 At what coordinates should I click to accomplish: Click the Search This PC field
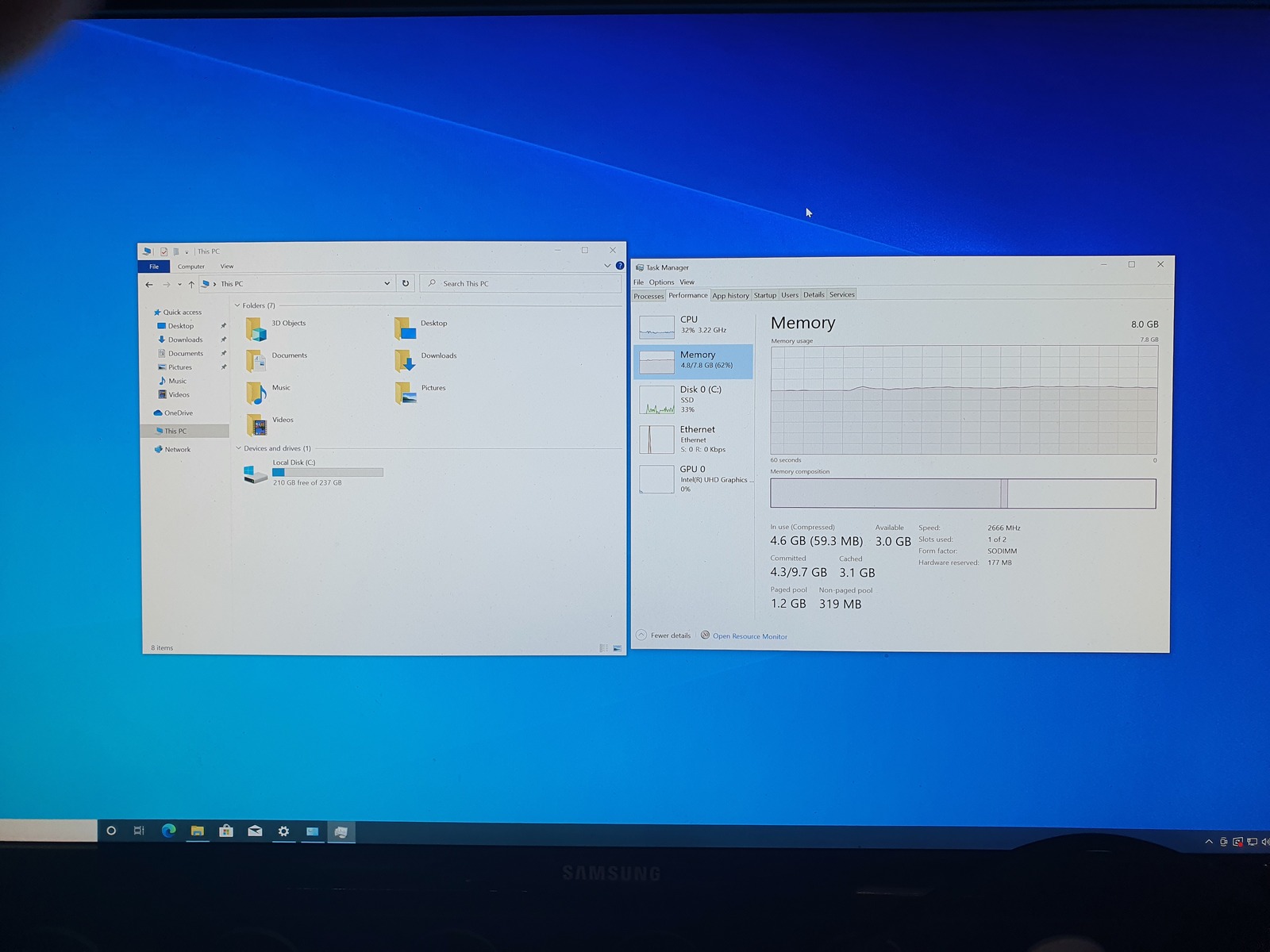point(520,283)
